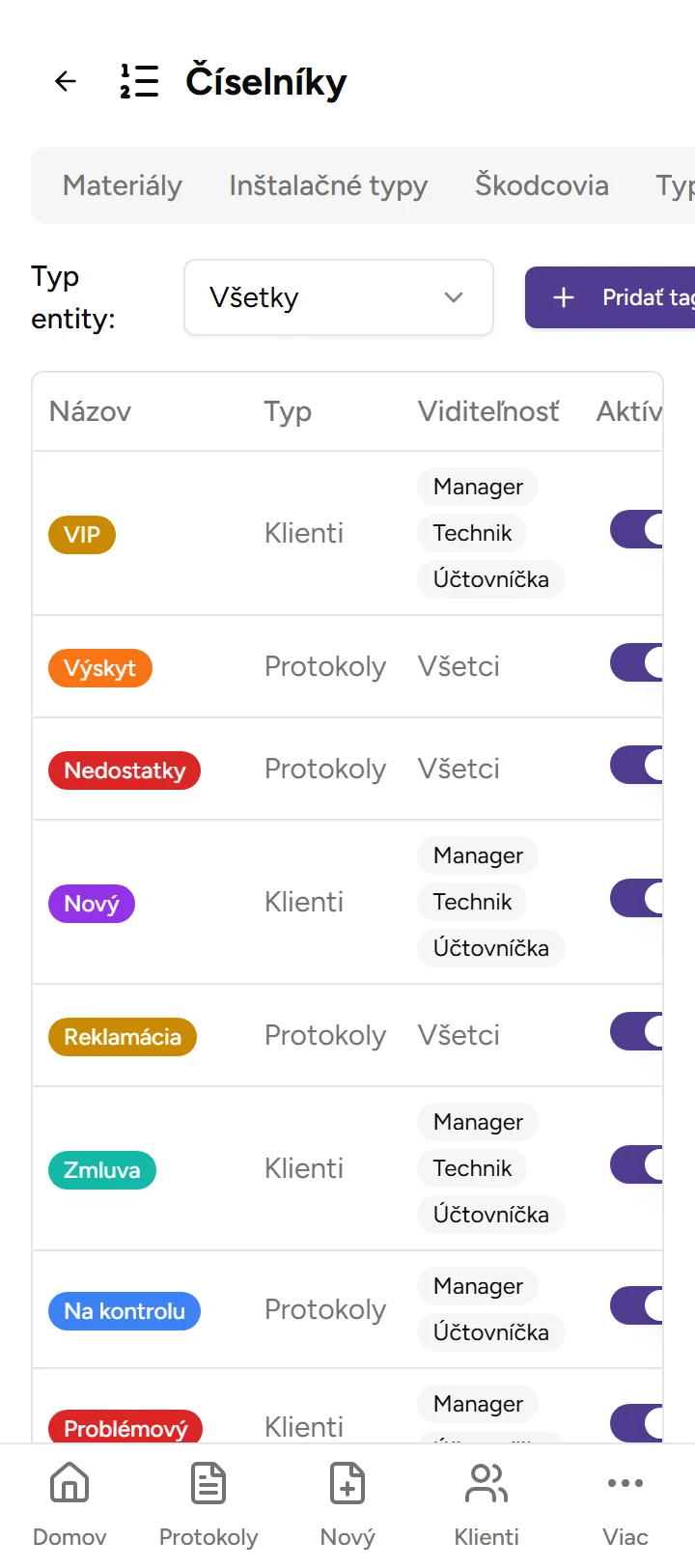Open the Inštalačné typy tab
Viewport: 695px width, 1568px height.
[328, 185]
